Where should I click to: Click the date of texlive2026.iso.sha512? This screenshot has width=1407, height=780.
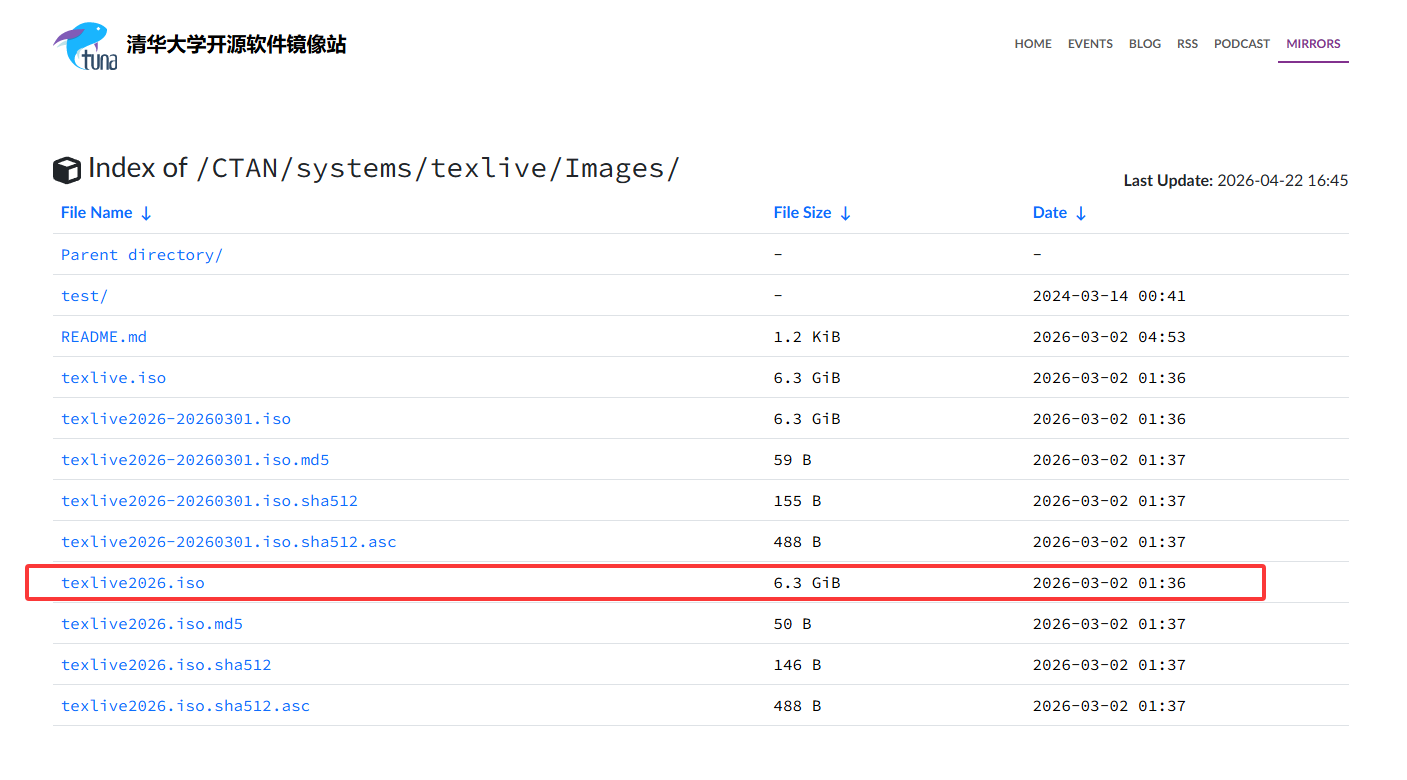click(x=1109, y=665)
